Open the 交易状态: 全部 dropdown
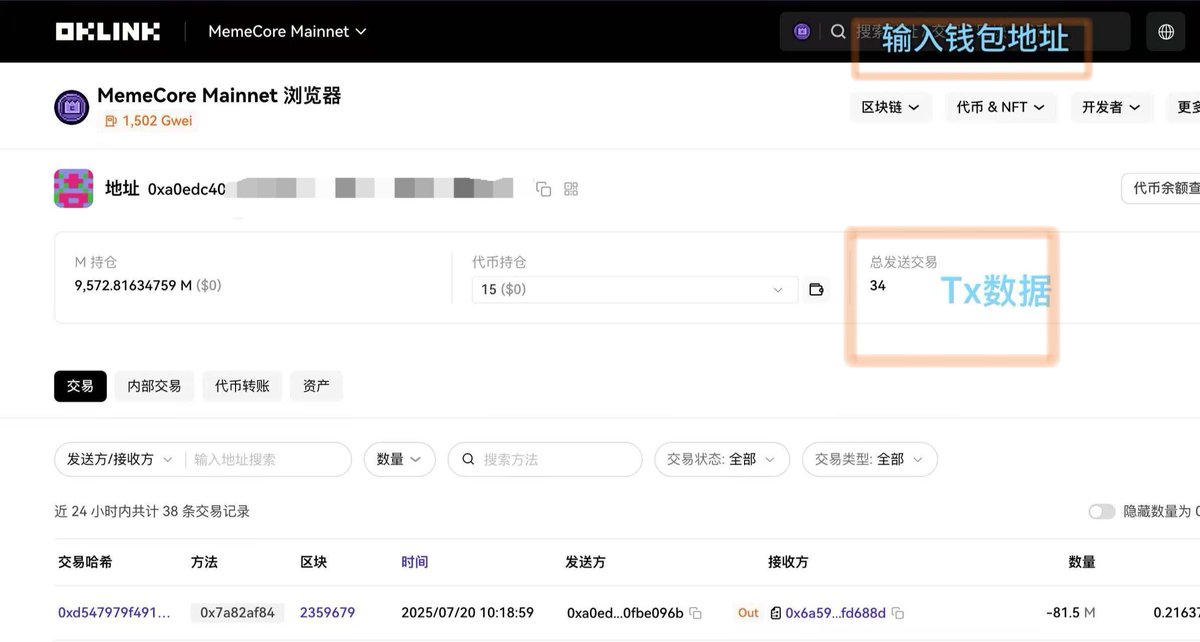Screen dimensions: 1200x642 721,459
